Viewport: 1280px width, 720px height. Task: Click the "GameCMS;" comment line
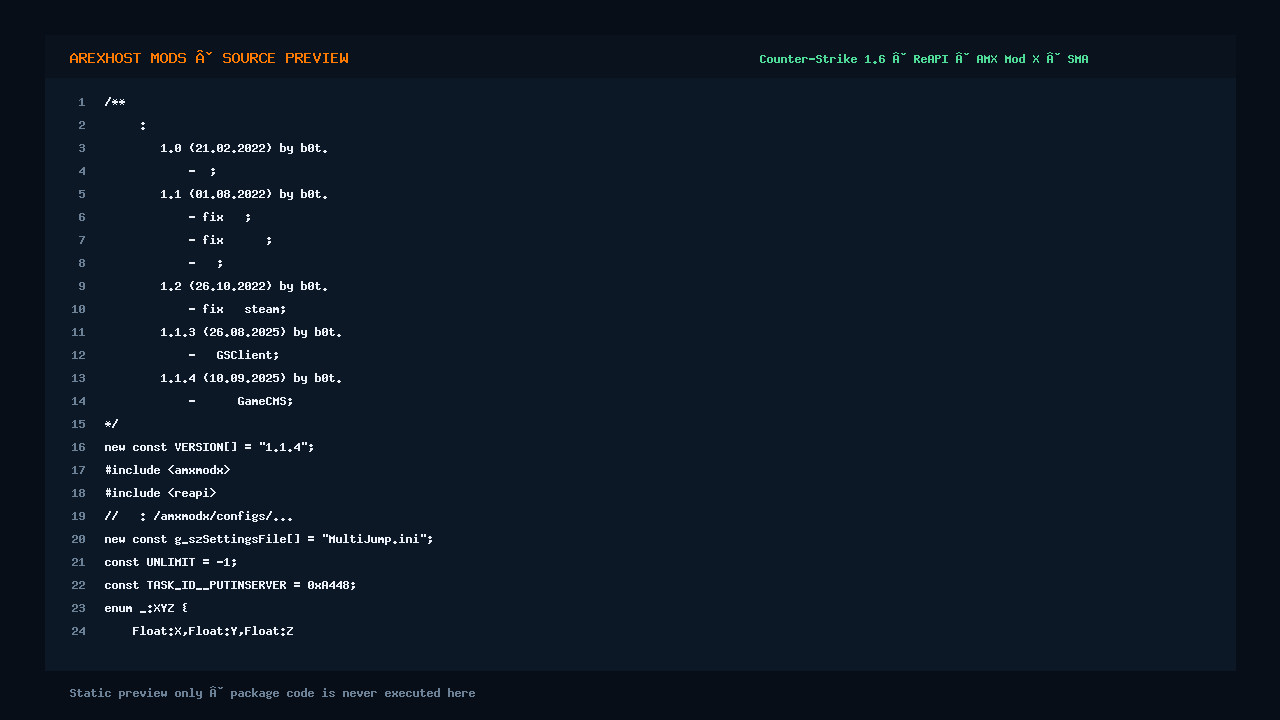241,401
